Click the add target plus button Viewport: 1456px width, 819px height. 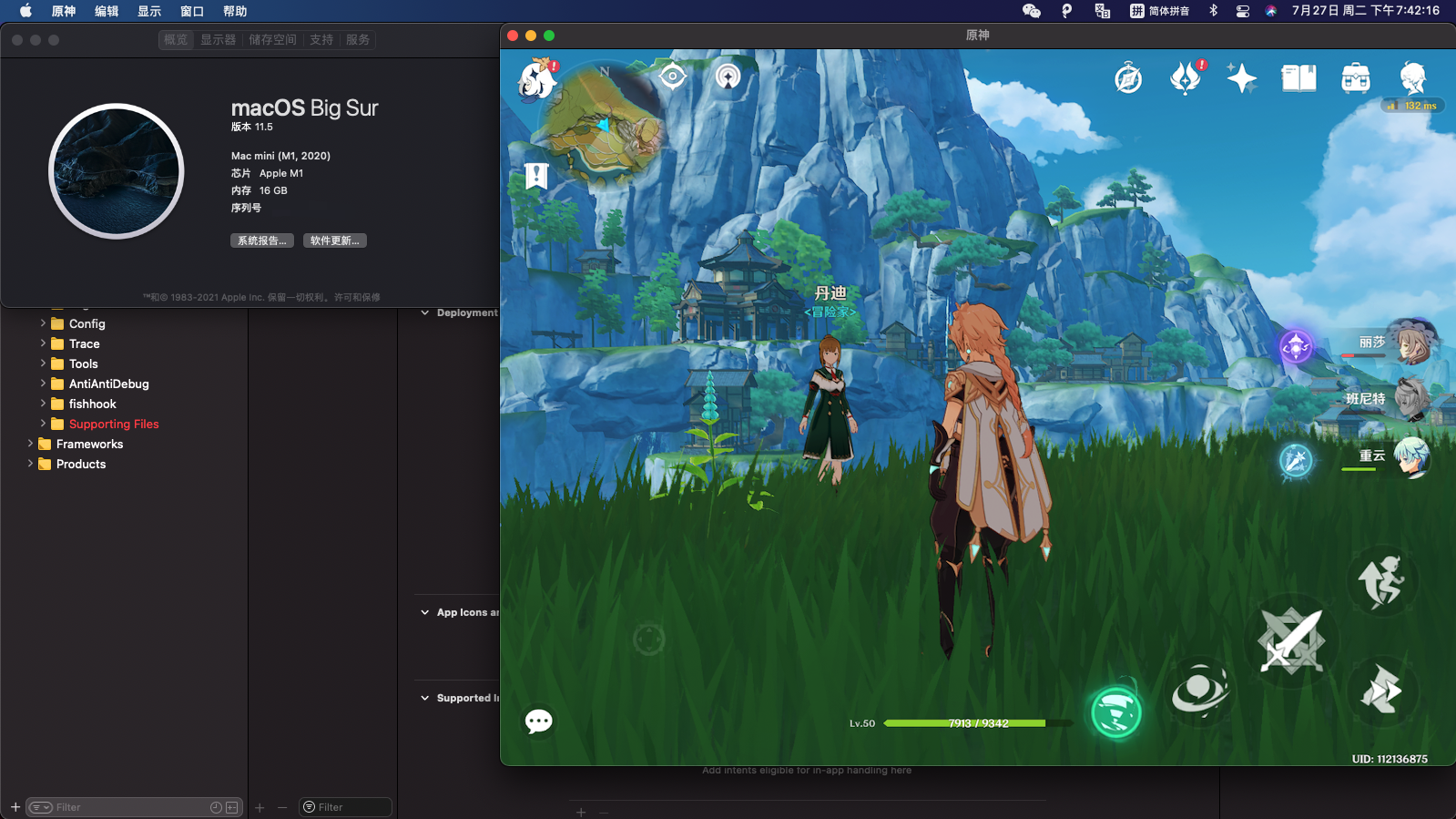click(260, 807)
